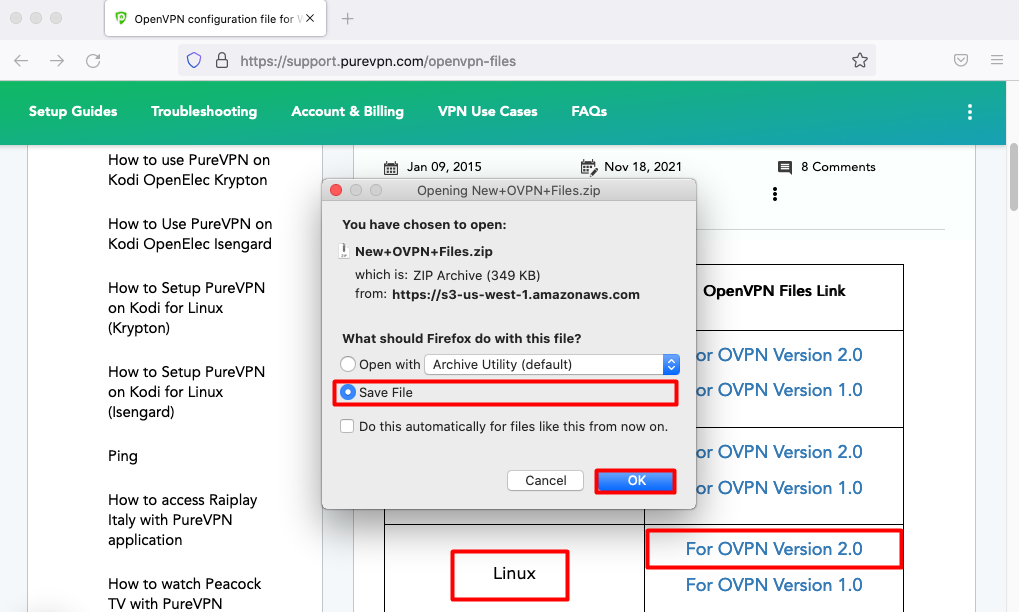Click the page vertical scrollbar thumb

pyautogui.click(x=1013, y=177)
